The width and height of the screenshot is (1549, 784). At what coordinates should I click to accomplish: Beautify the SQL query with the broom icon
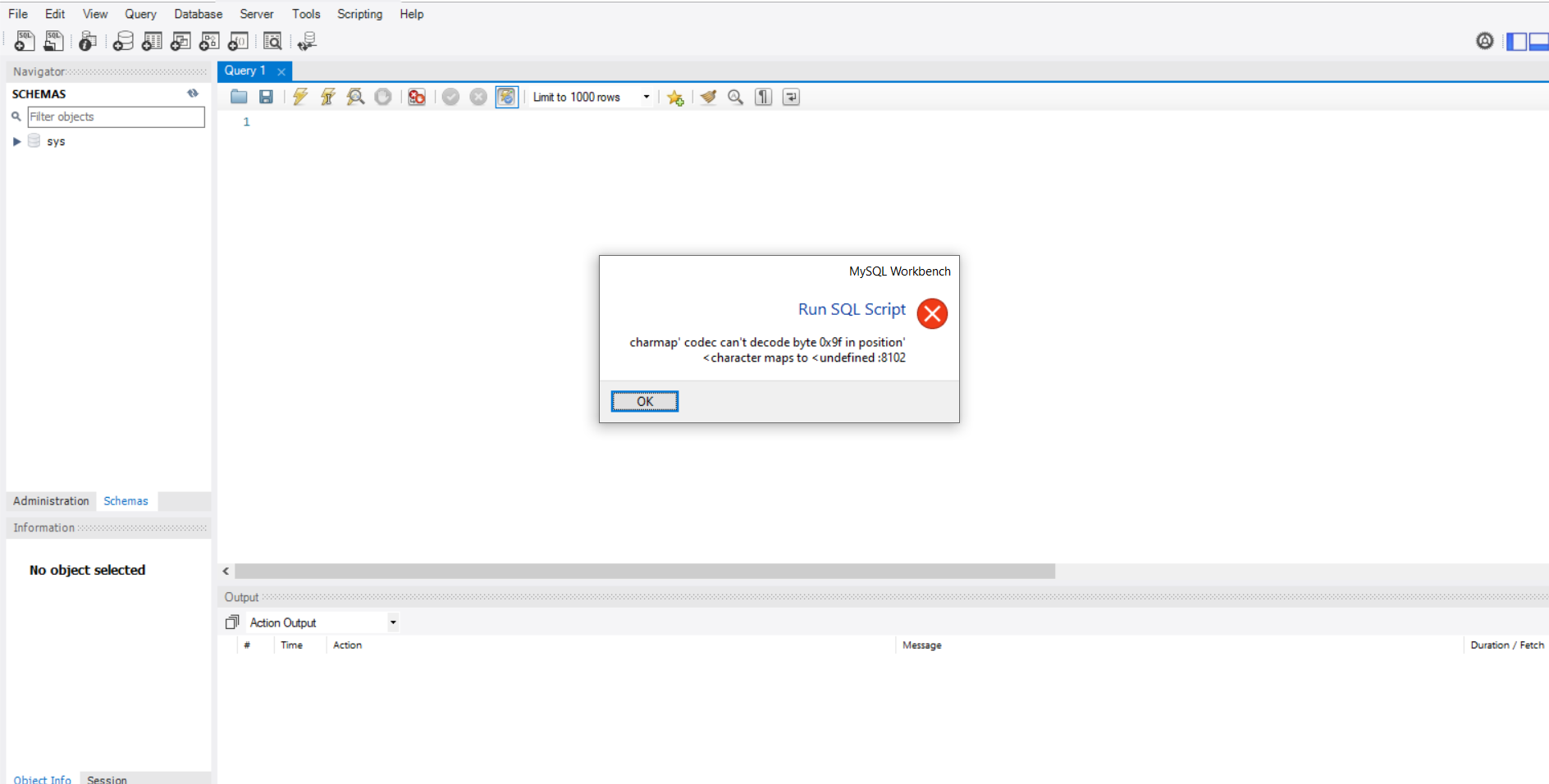coord(708,97)
